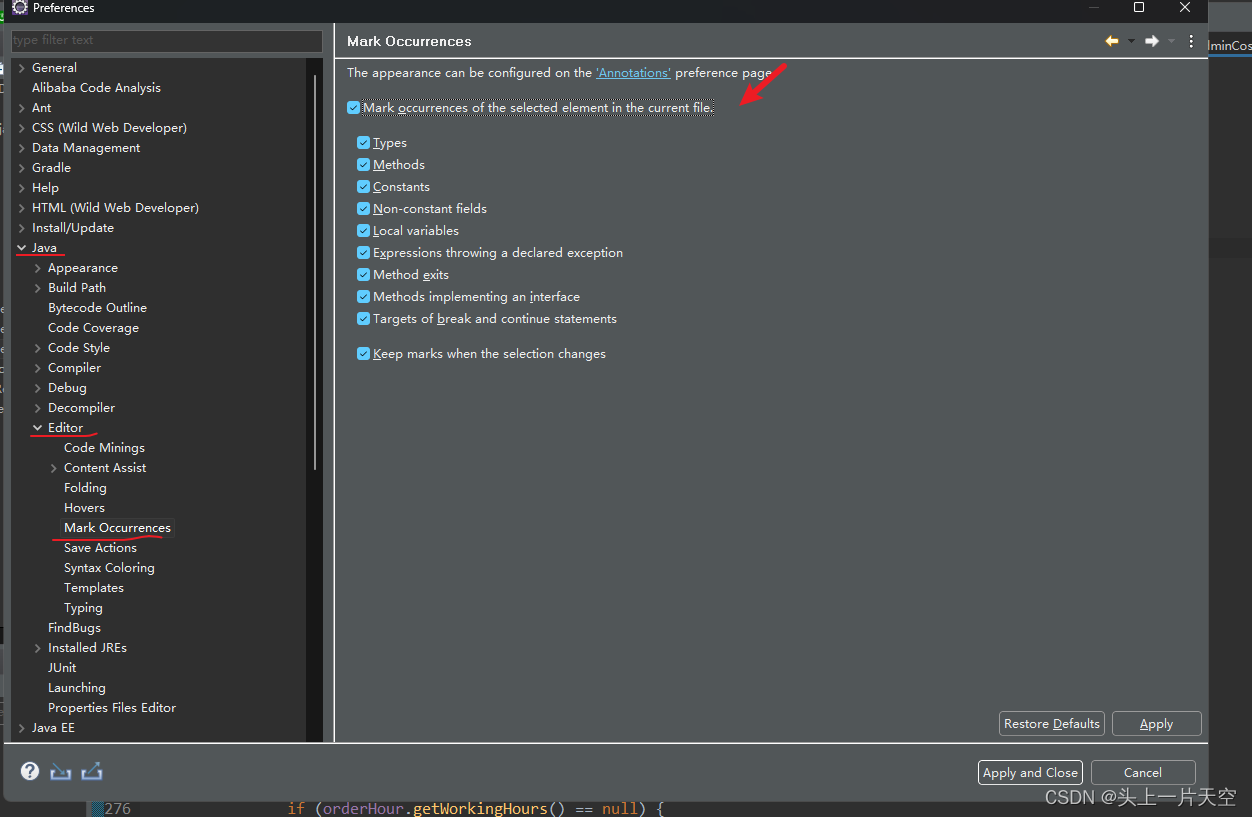Screen dimensions: 1252x817
Task: Click the type filter text field
Action: tap(167, 40)
